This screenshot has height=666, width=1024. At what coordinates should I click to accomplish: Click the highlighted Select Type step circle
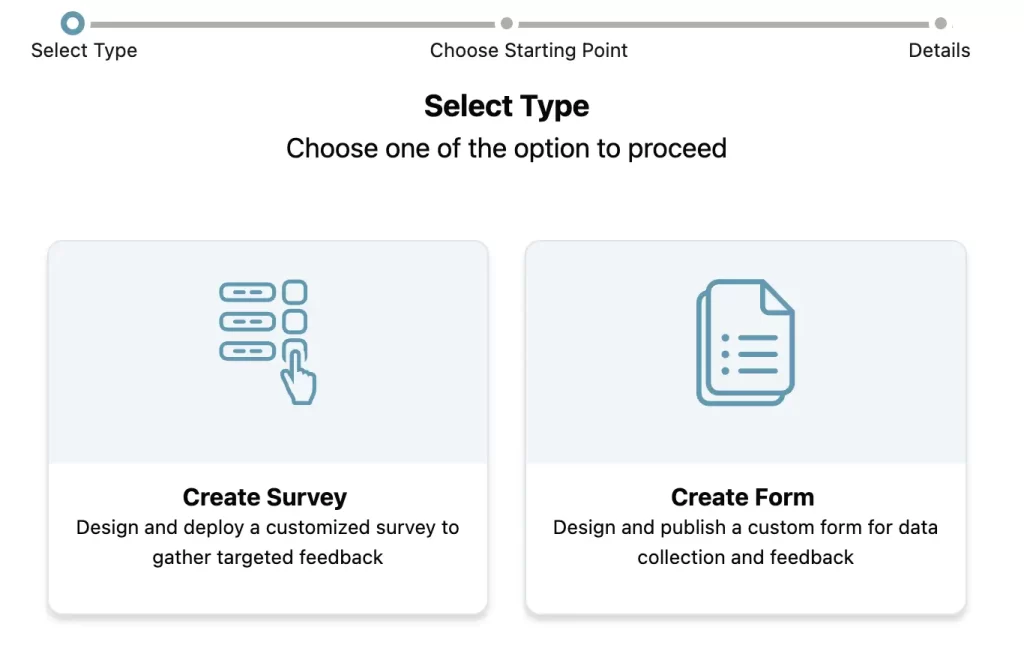pos(73,23)
